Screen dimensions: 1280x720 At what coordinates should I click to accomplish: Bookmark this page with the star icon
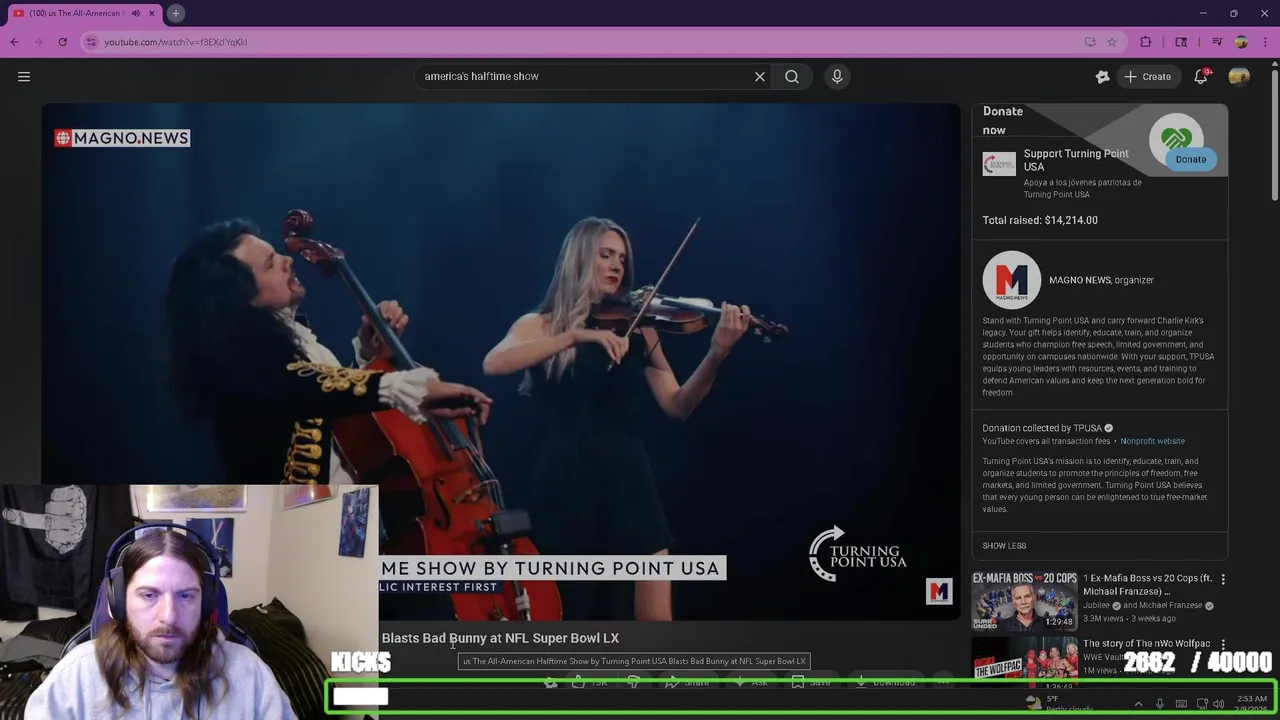(x=1111, y=42)
